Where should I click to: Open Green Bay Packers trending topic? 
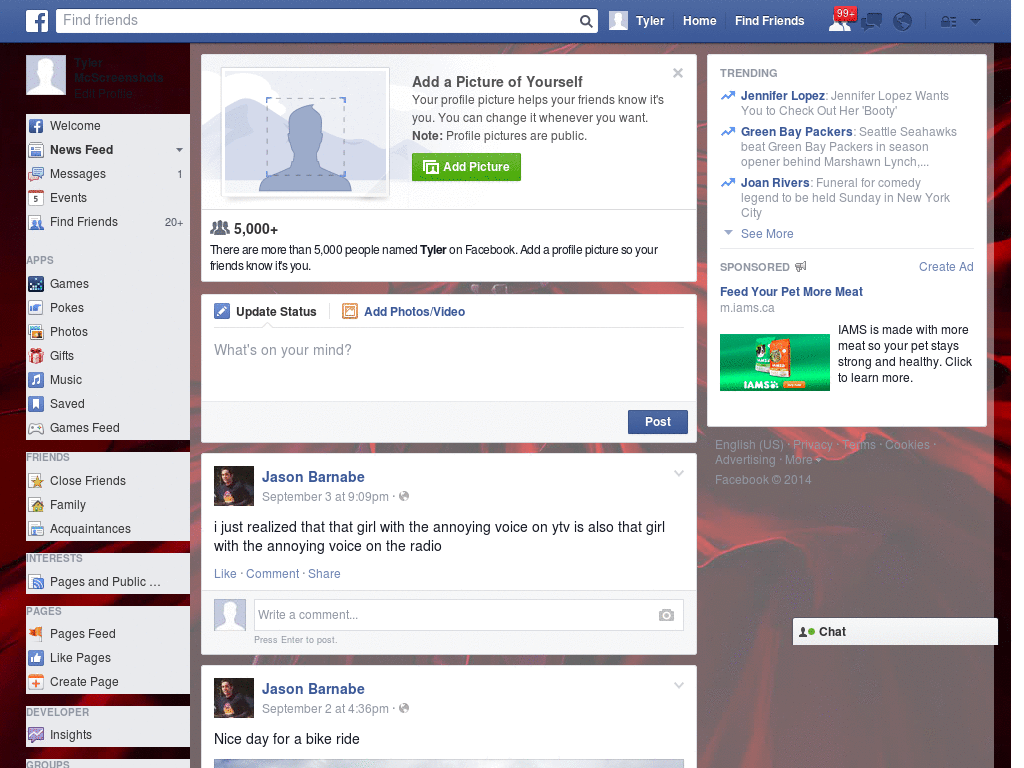[x=796, y=132]
